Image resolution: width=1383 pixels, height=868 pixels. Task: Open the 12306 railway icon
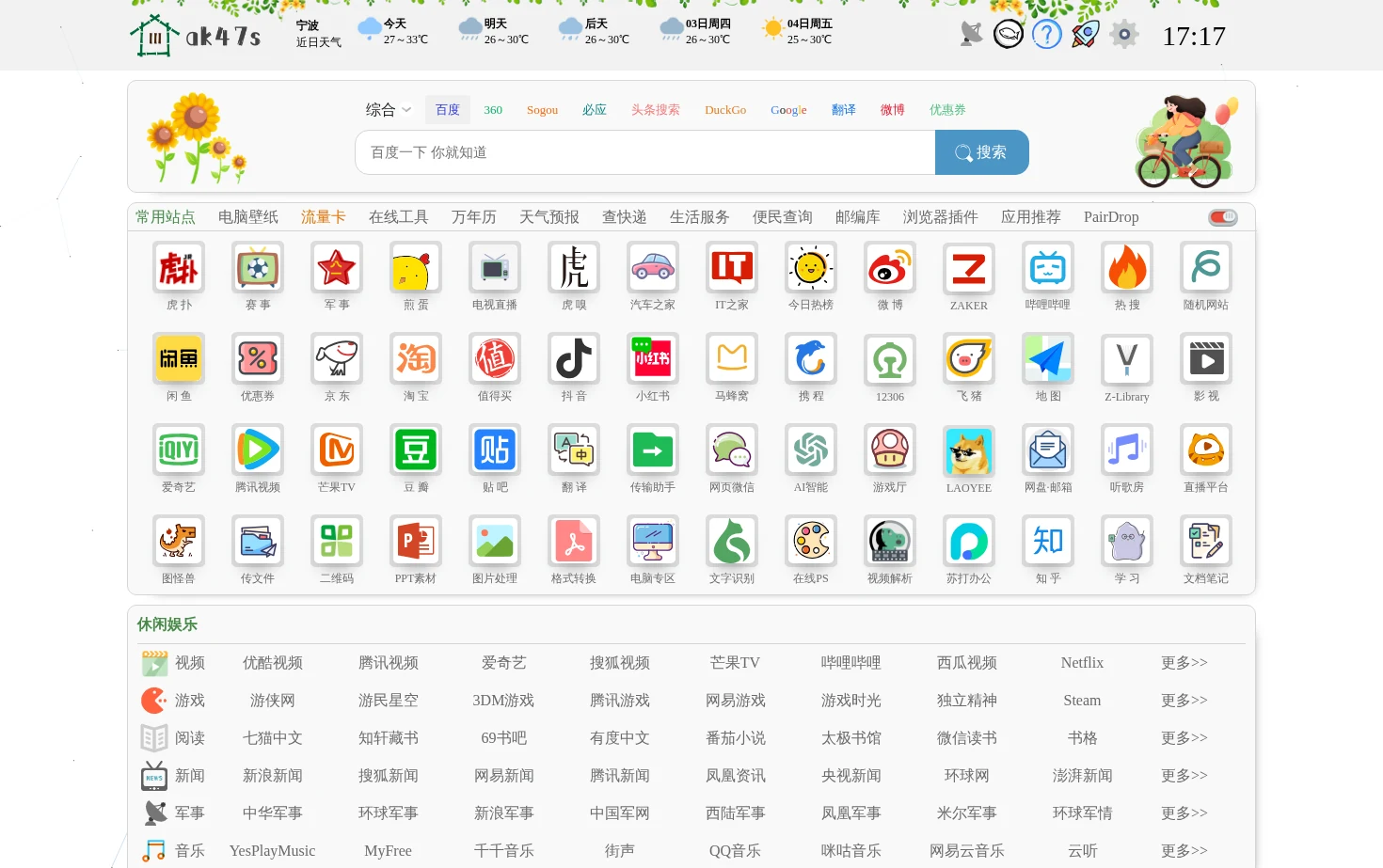[890, 359]
